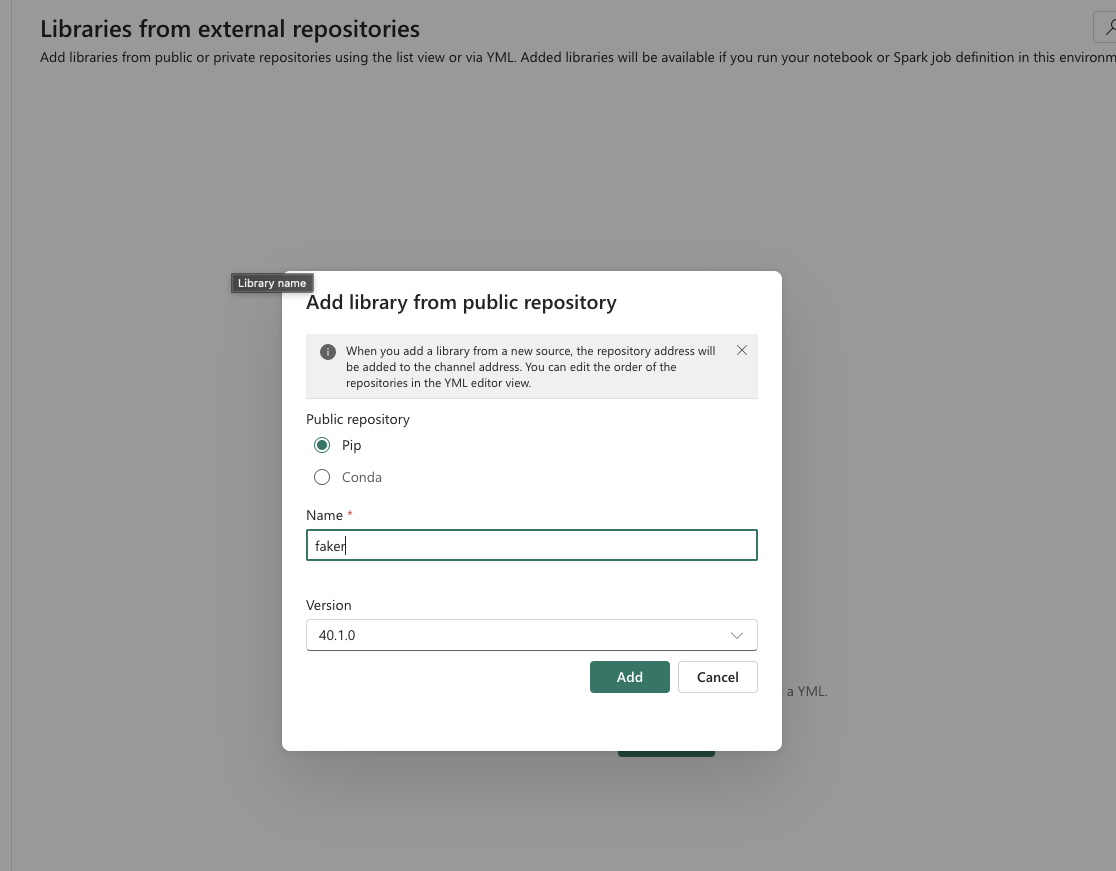Select Pip as the public repository
Screen dimensions: 1116x871
click(x=322, y=445)
